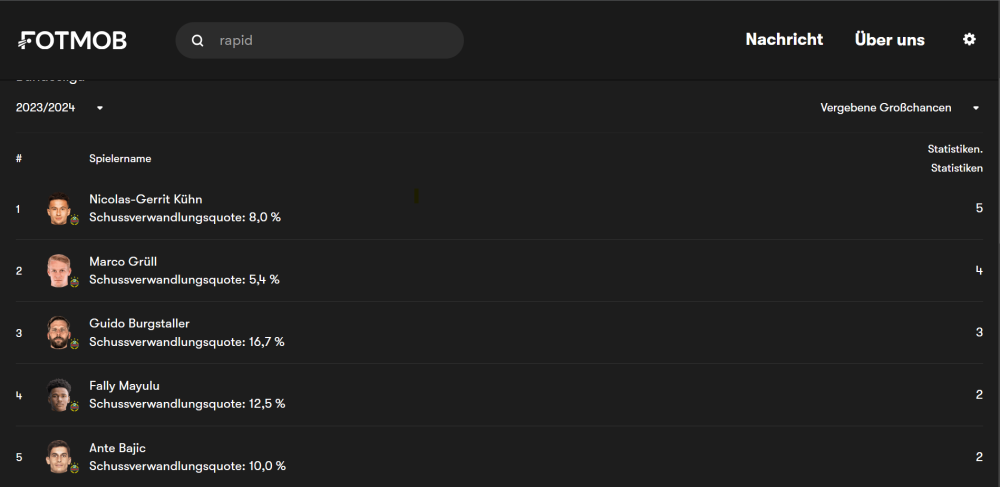Click club badge beside Nicolas-Gerrit Kühn

(74, 220)
